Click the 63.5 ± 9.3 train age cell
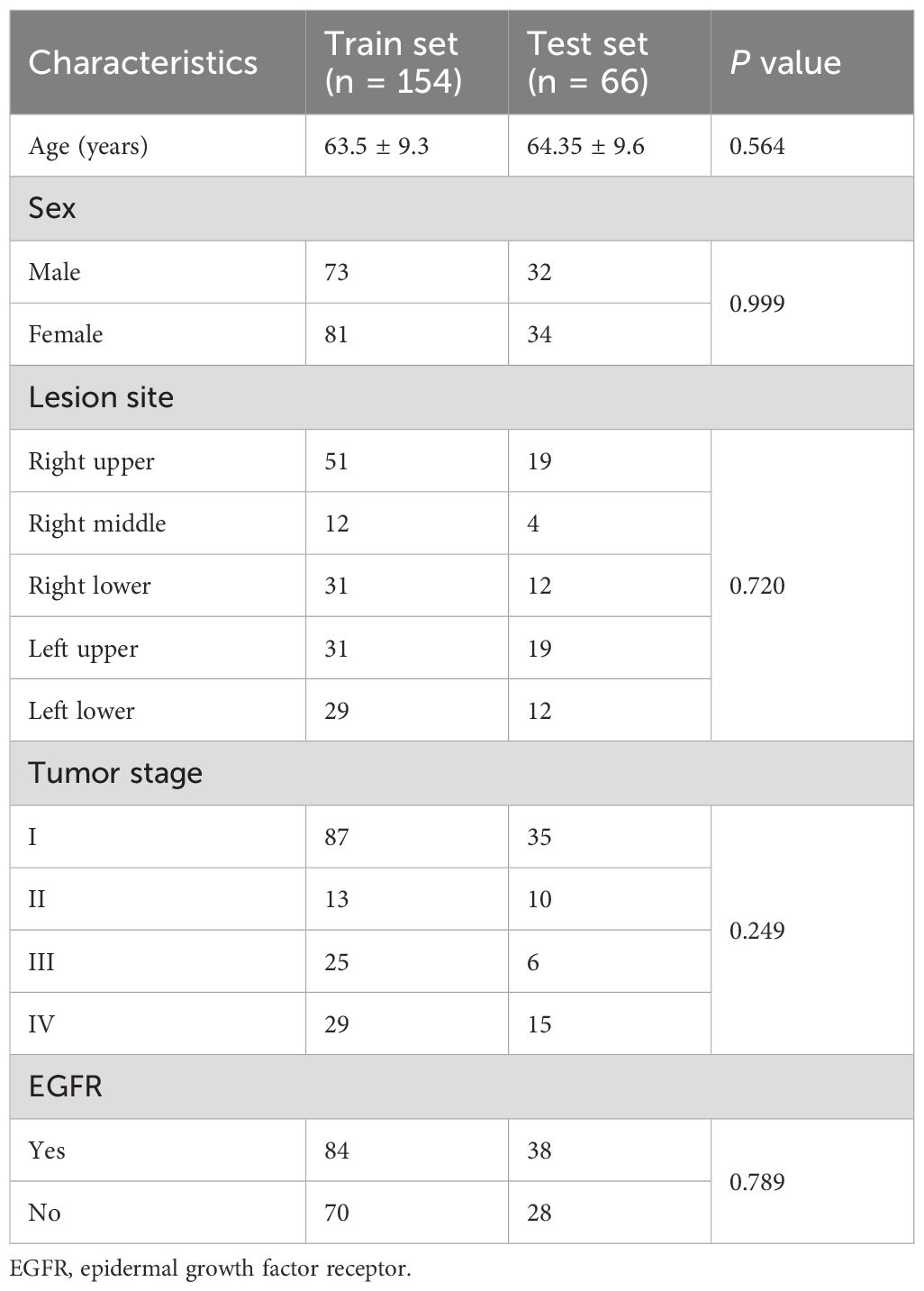The height and width of the screenshot is (1291, 924). click(x=376, y=146)
